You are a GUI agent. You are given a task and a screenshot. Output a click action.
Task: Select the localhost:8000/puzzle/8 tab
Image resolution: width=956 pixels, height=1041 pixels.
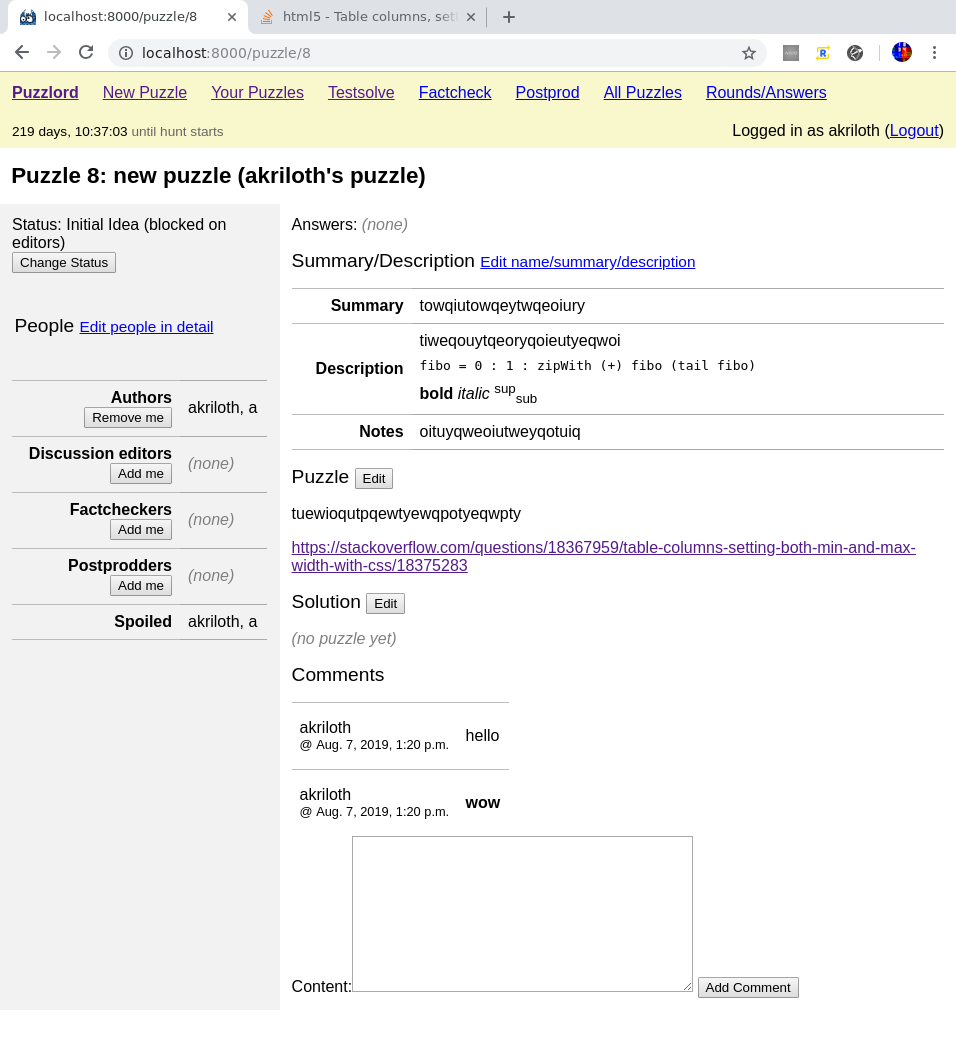(126, 17)
